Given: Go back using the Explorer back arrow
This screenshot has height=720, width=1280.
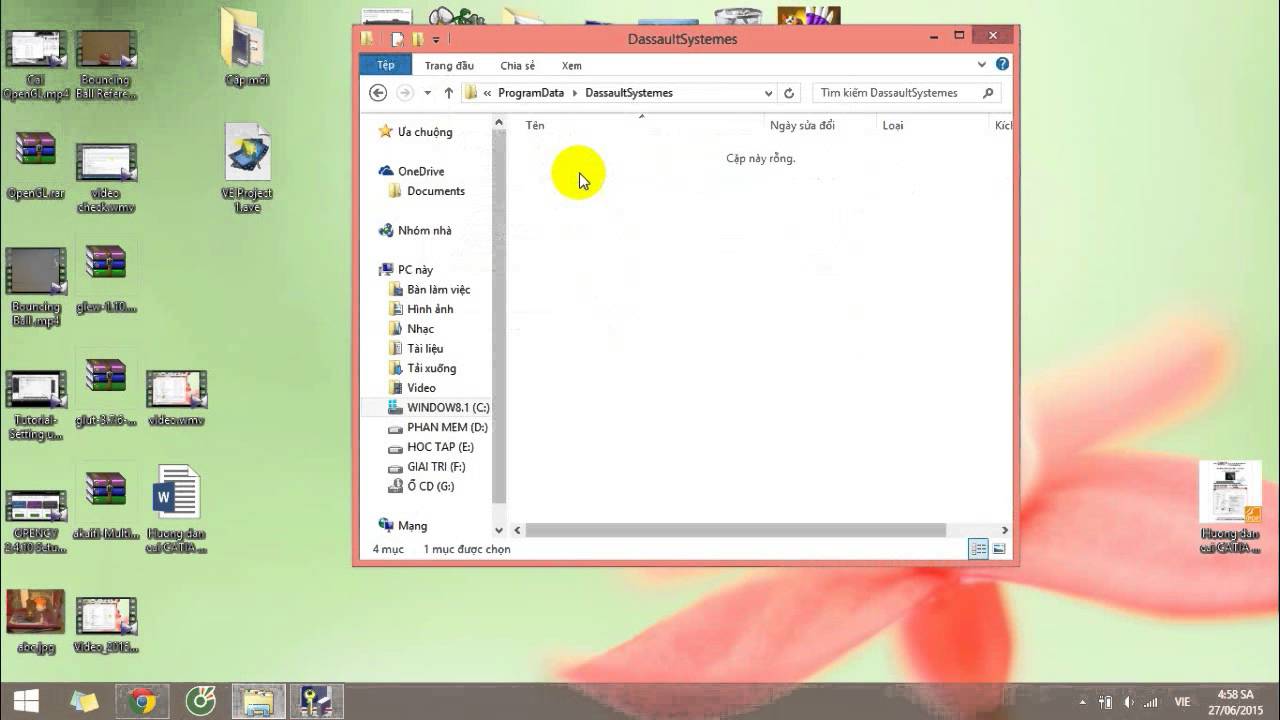Looking at the screenshot, I should click(378, 93).
